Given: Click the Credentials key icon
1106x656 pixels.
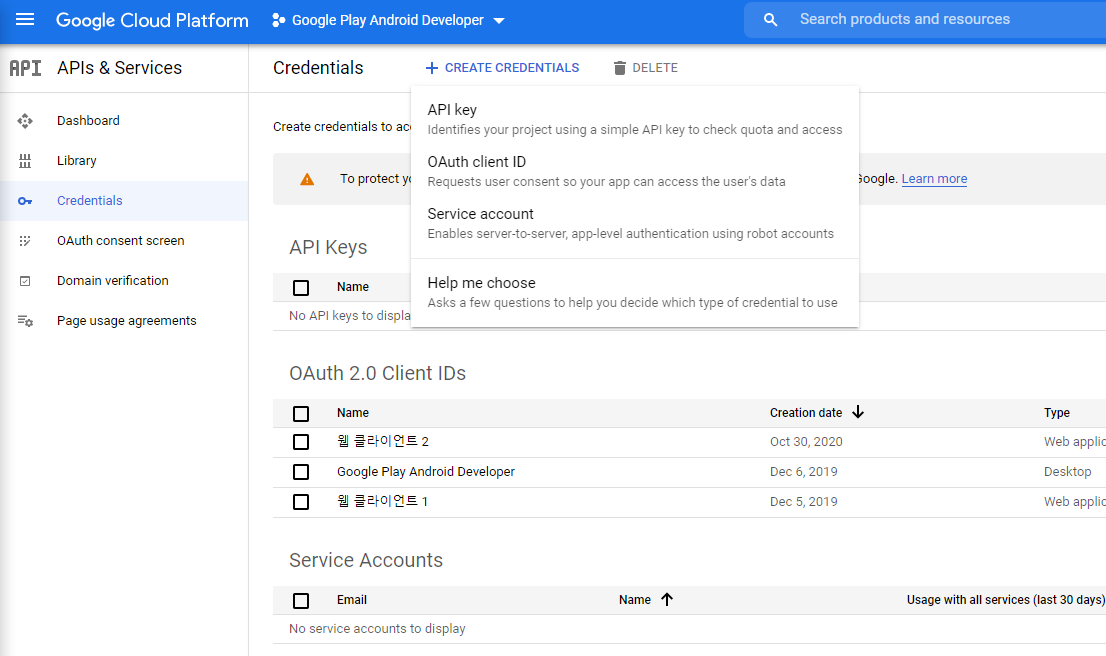Looking at the screenshot, I should (x=25, y=201).
